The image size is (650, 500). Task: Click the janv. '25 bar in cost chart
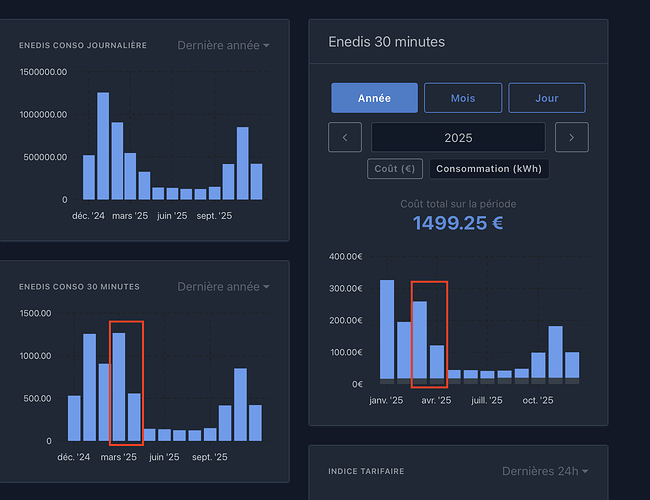point(387,330)
